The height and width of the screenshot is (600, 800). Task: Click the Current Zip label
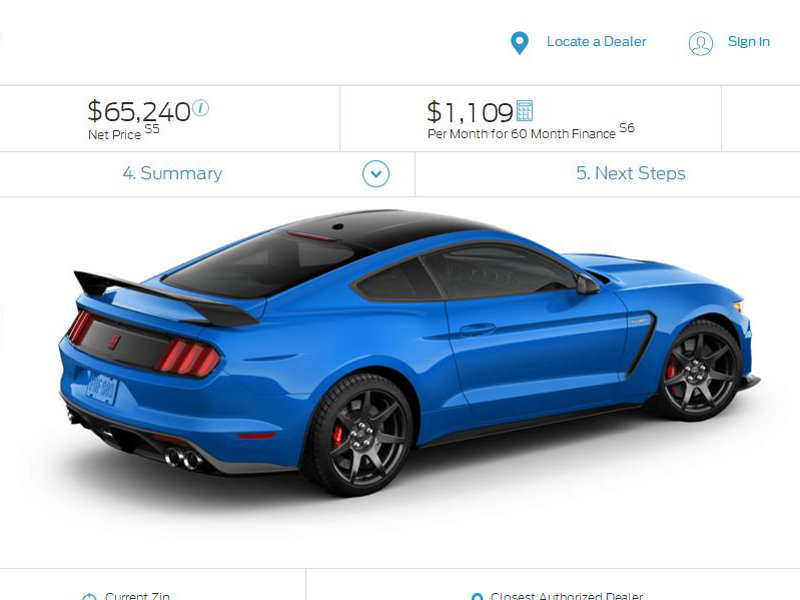click(137, 595)
